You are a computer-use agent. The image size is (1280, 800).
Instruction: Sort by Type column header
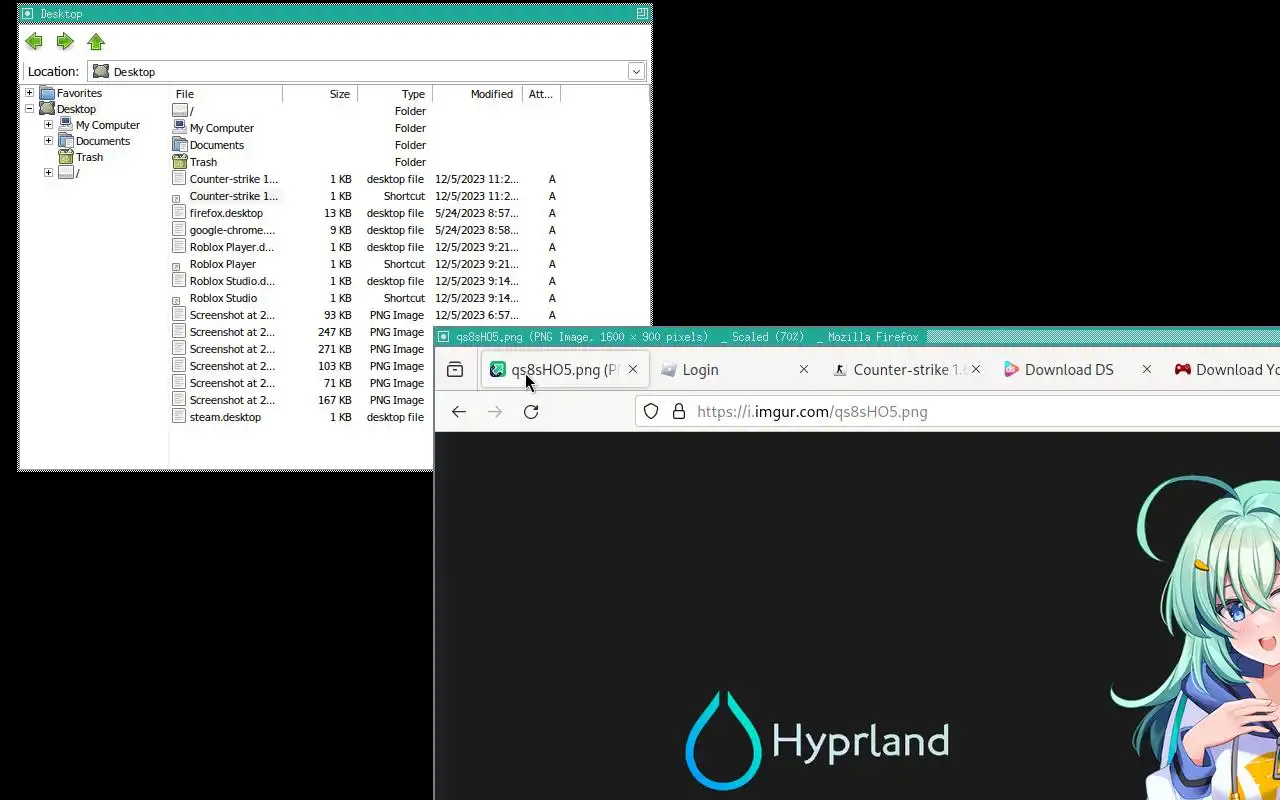click(x=394, y=94)
